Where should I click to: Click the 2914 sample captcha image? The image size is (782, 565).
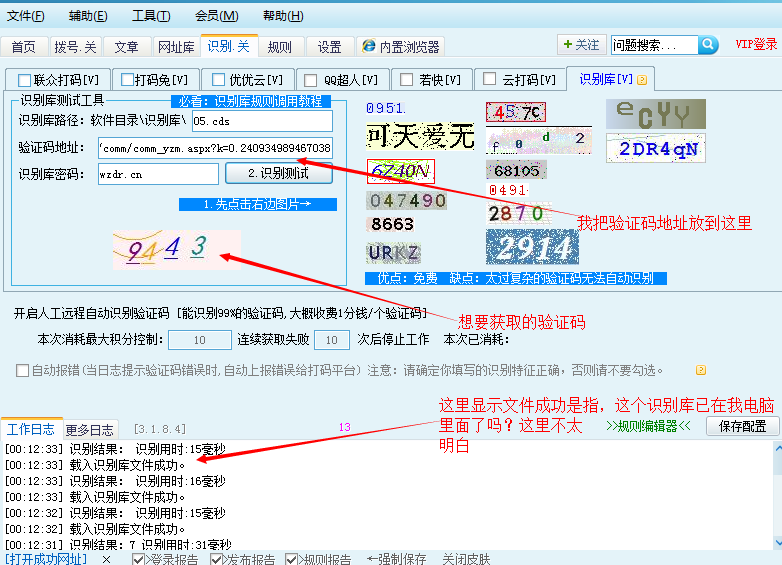click(x=532, y=247)
